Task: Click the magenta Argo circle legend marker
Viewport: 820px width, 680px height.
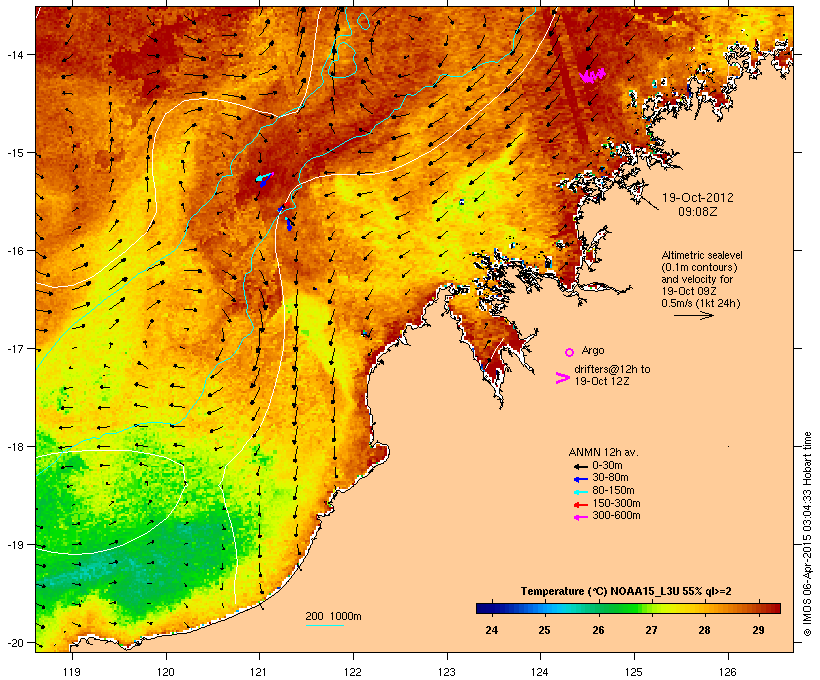Action: tap(570, 352)
